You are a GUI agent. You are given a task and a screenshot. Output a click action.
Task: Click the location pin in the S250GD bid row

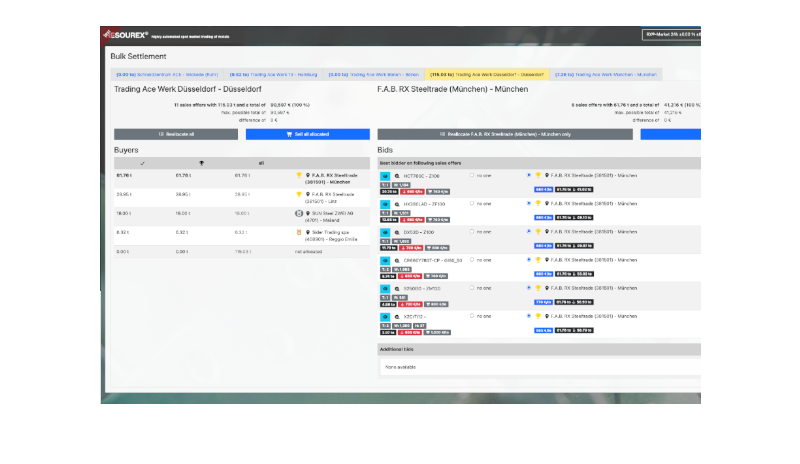[546, 288]
